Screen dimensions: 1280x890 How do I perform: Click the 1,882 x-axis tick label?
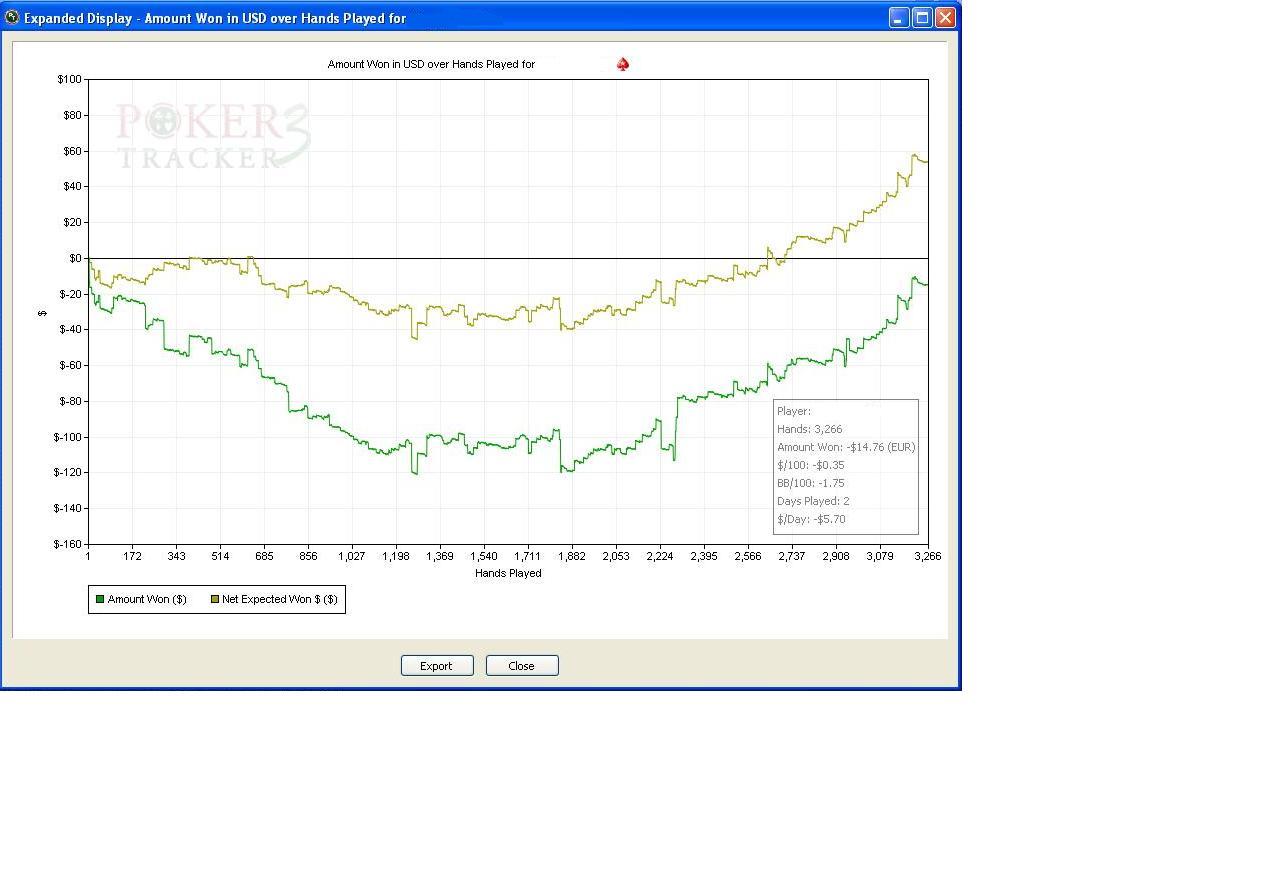572,556
